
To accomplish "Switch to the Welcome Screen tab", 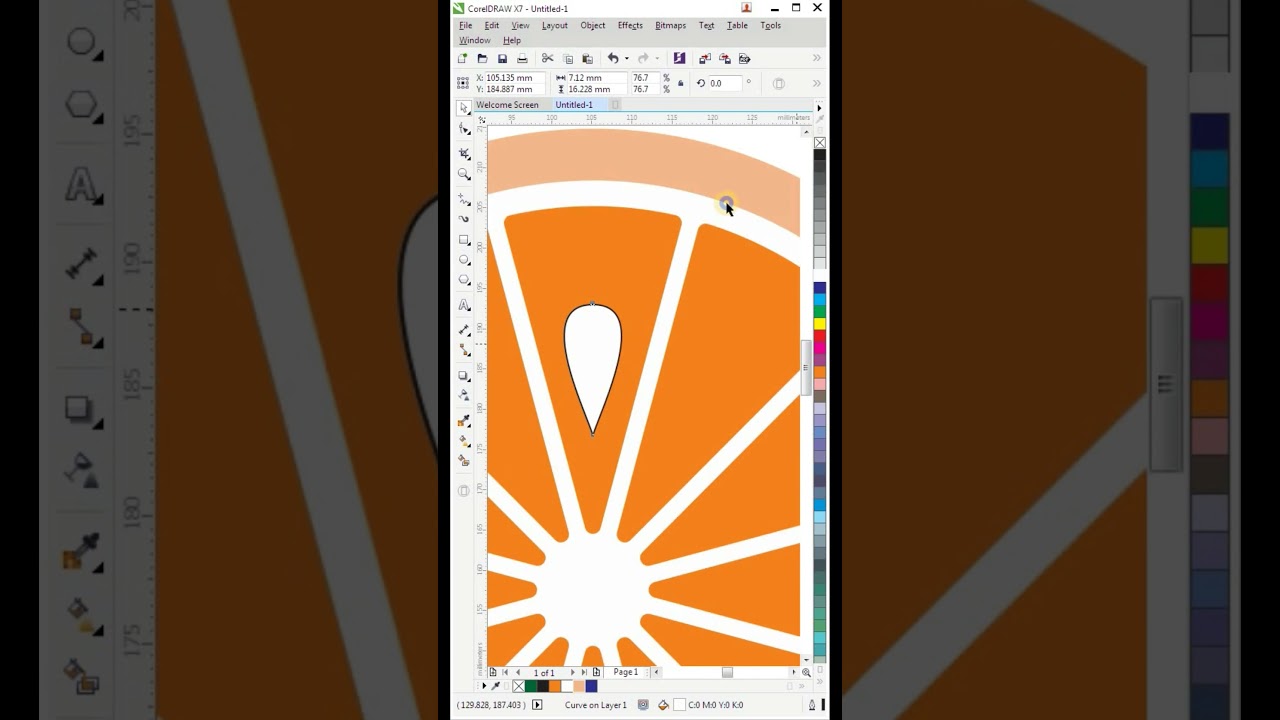I will [x=507, y=105].
